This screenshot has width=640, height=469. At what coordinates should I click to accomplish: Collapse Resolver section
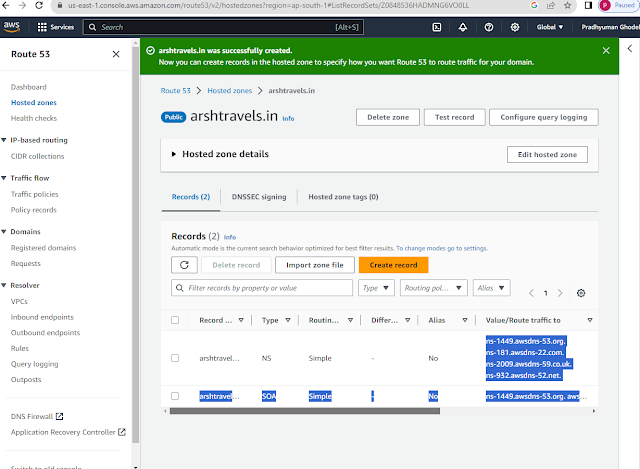coord(4,285)
